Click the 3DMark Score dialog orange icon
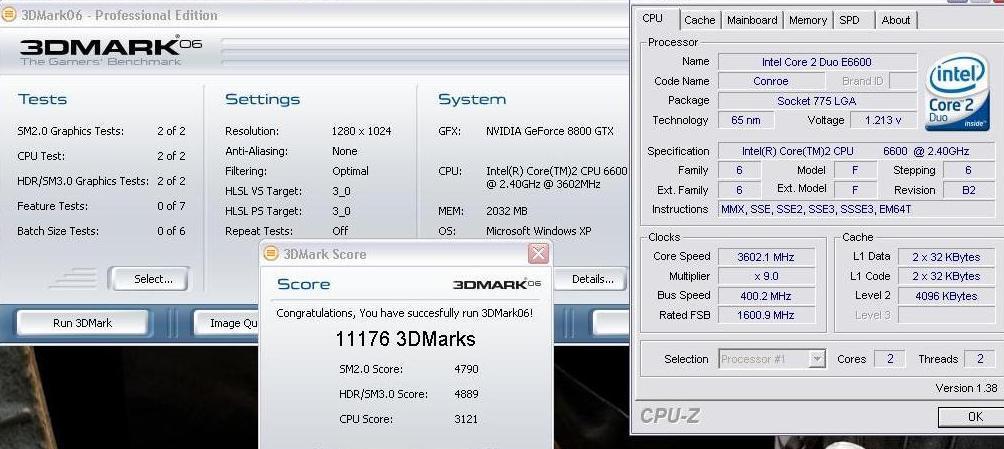 pos(271,254)
